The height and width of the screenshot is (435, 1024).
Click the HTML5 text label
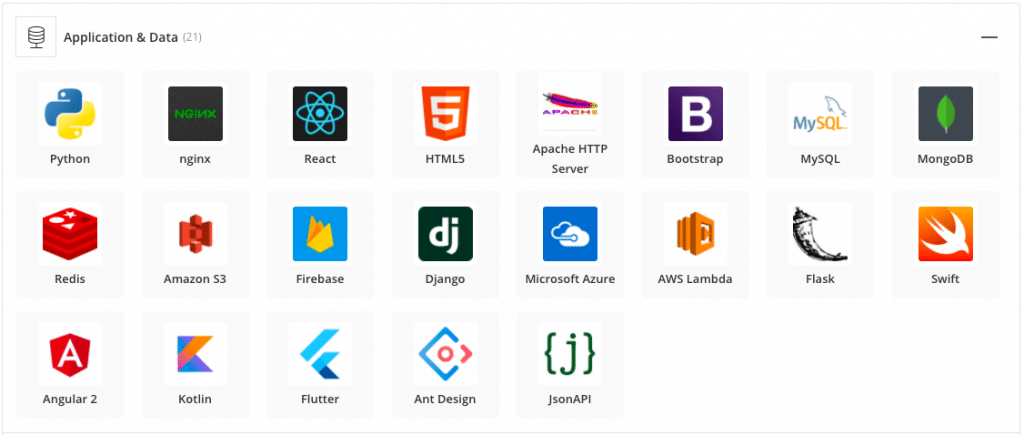(445, 159)
